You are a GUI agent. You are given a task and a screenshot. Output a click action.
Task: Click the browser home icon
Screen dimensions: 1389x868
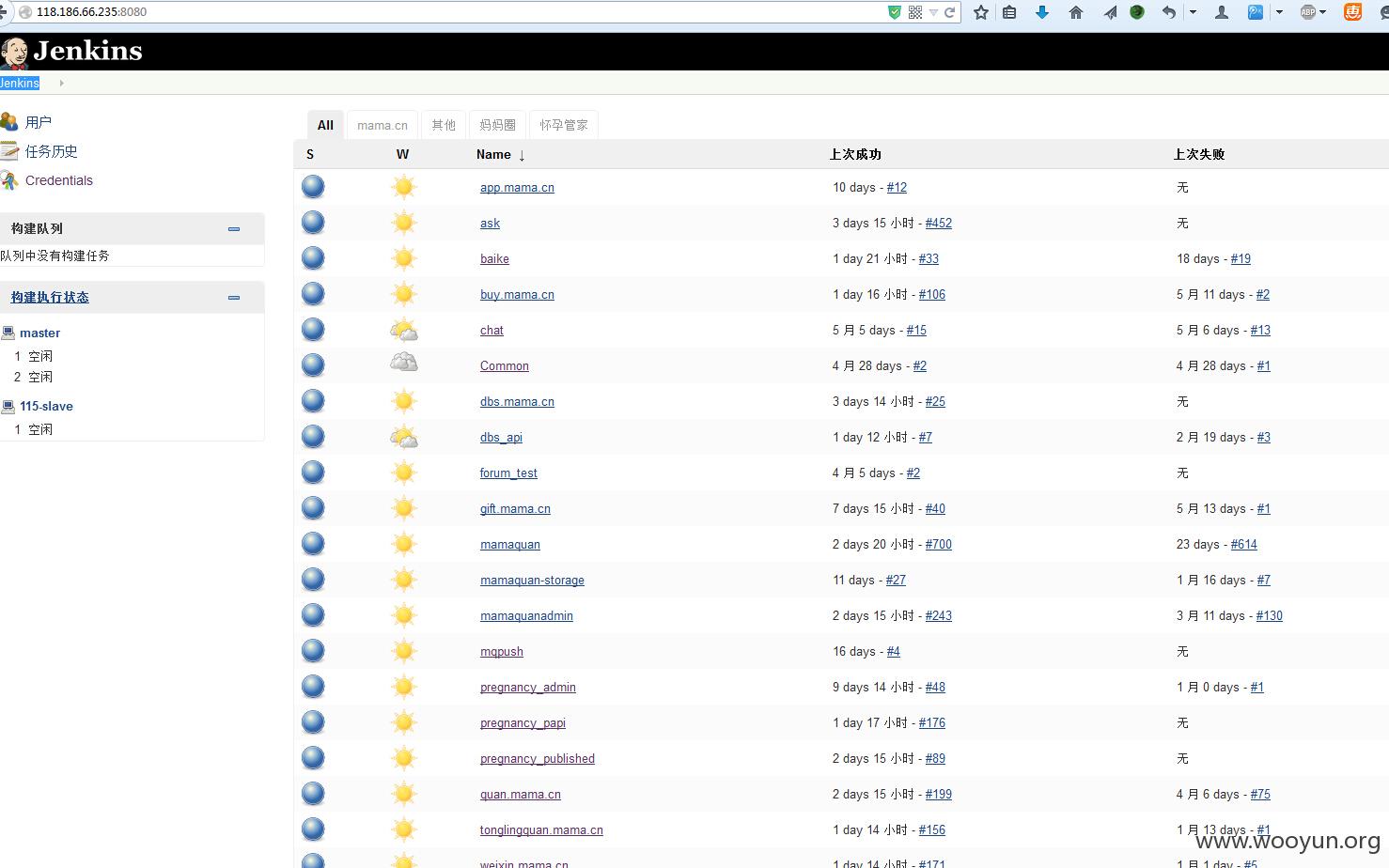[x=1076, y=12]
